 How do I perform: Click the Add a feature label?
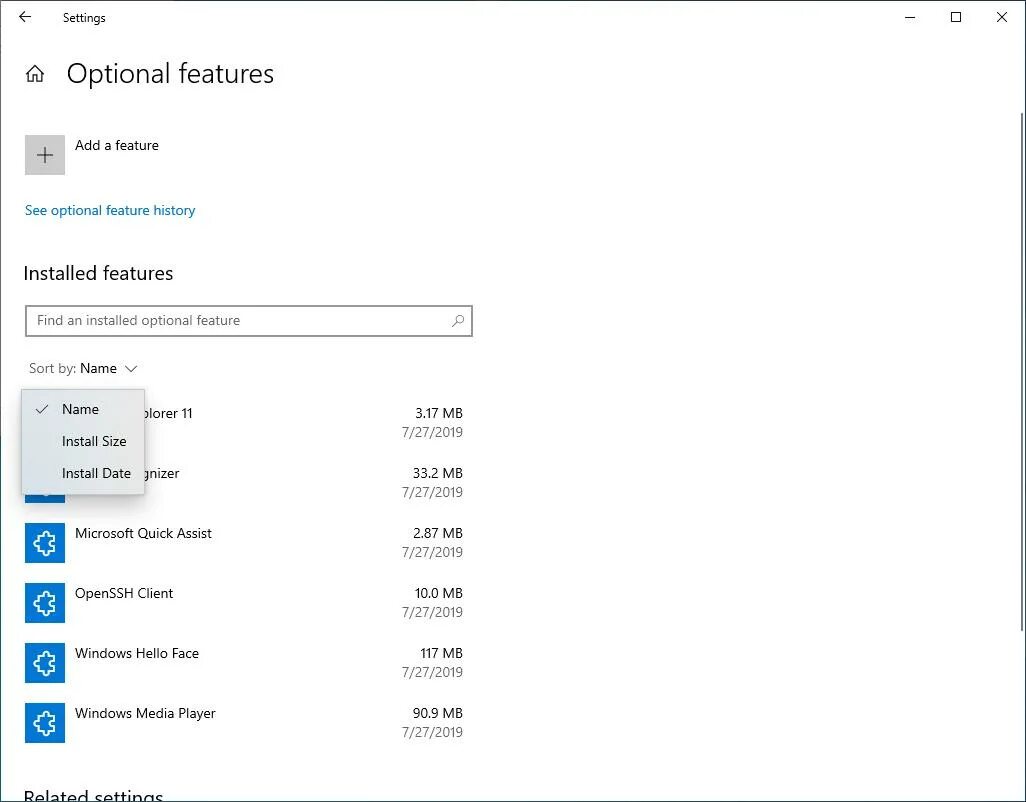[117, 145]
